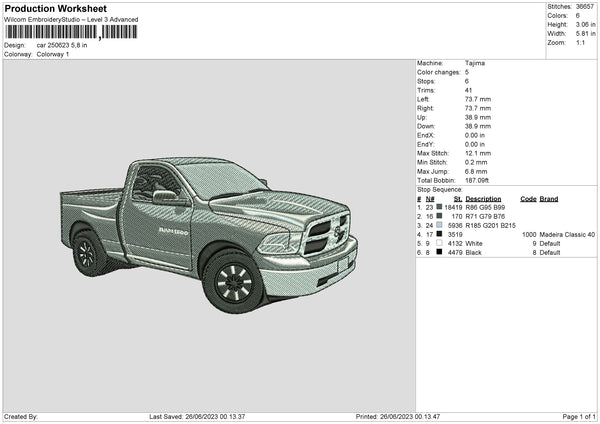Click the Machine value Tajima
Screen dimensions: 600x424
tap(475, 63)
